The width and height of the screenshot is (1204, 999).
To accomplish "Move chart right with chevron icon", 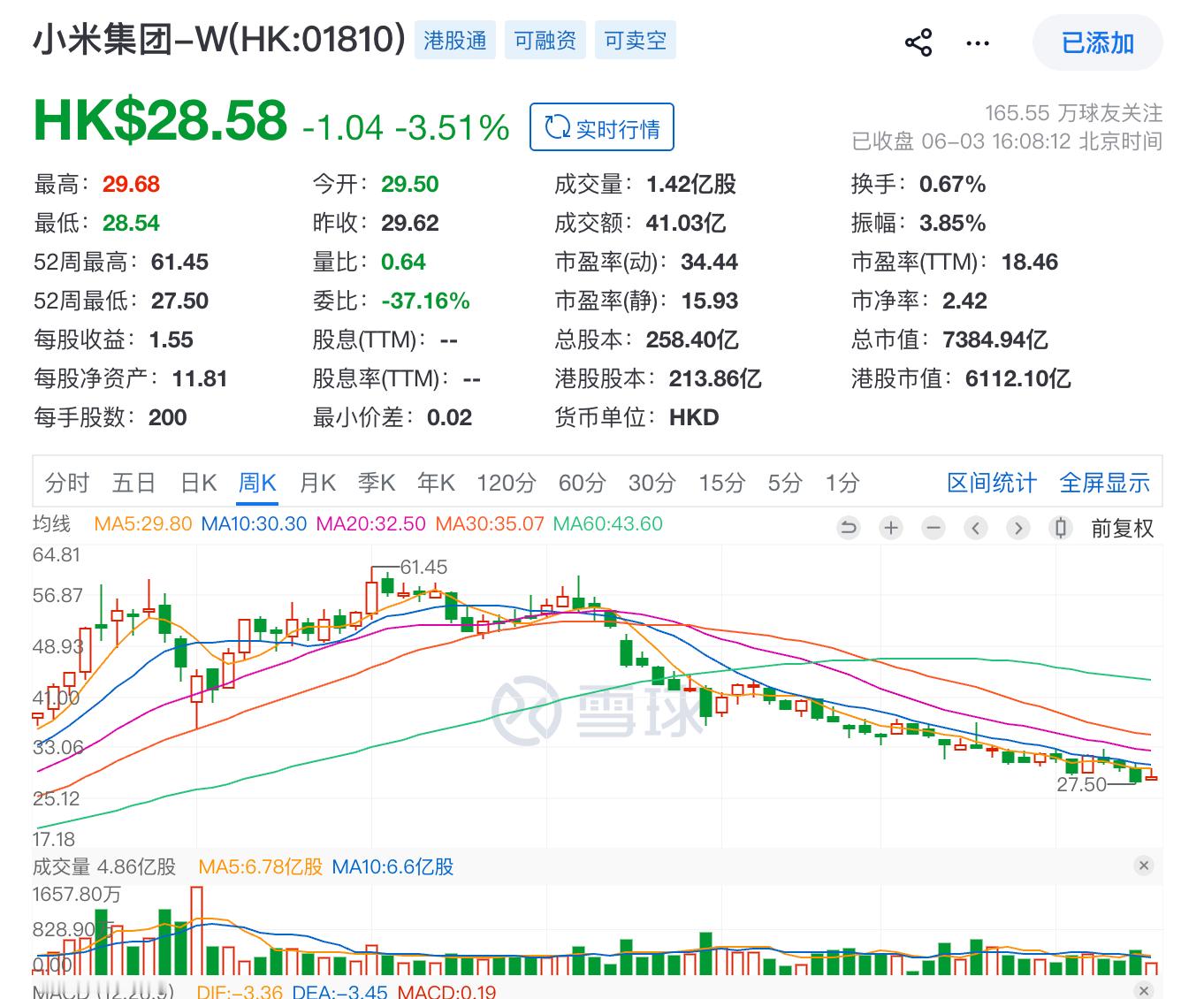I will [x=1018, y=529].
